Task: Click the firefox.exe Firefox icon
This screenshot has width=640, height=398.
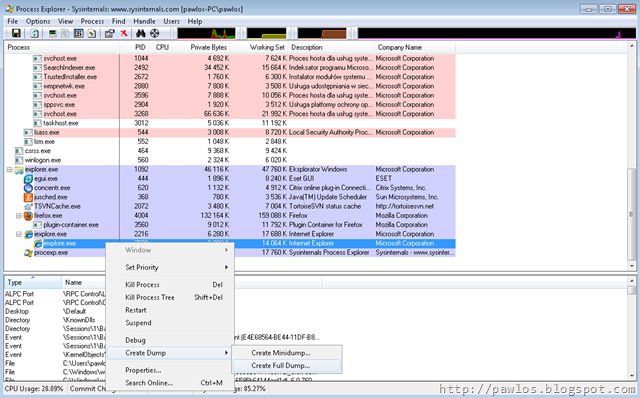Action: click(x=28, y=216)
